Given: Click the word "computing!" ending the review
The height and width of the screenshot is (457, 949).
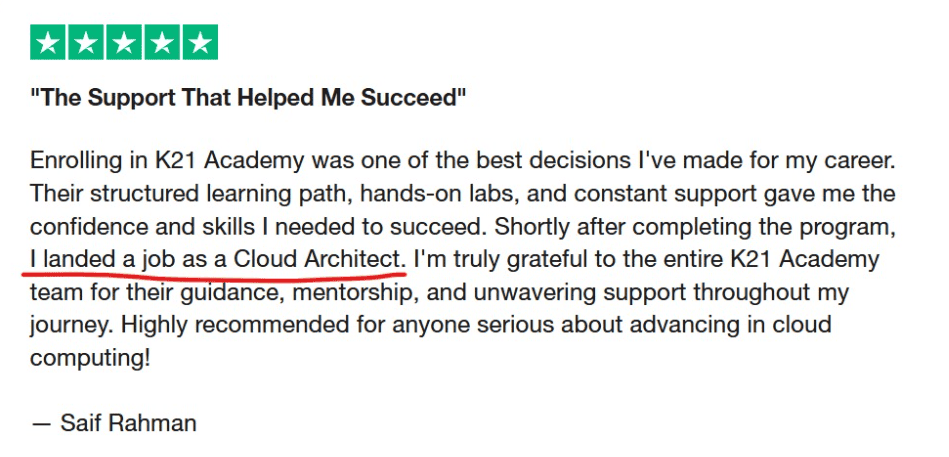Looking at the screenshot, I should (90, 358).
